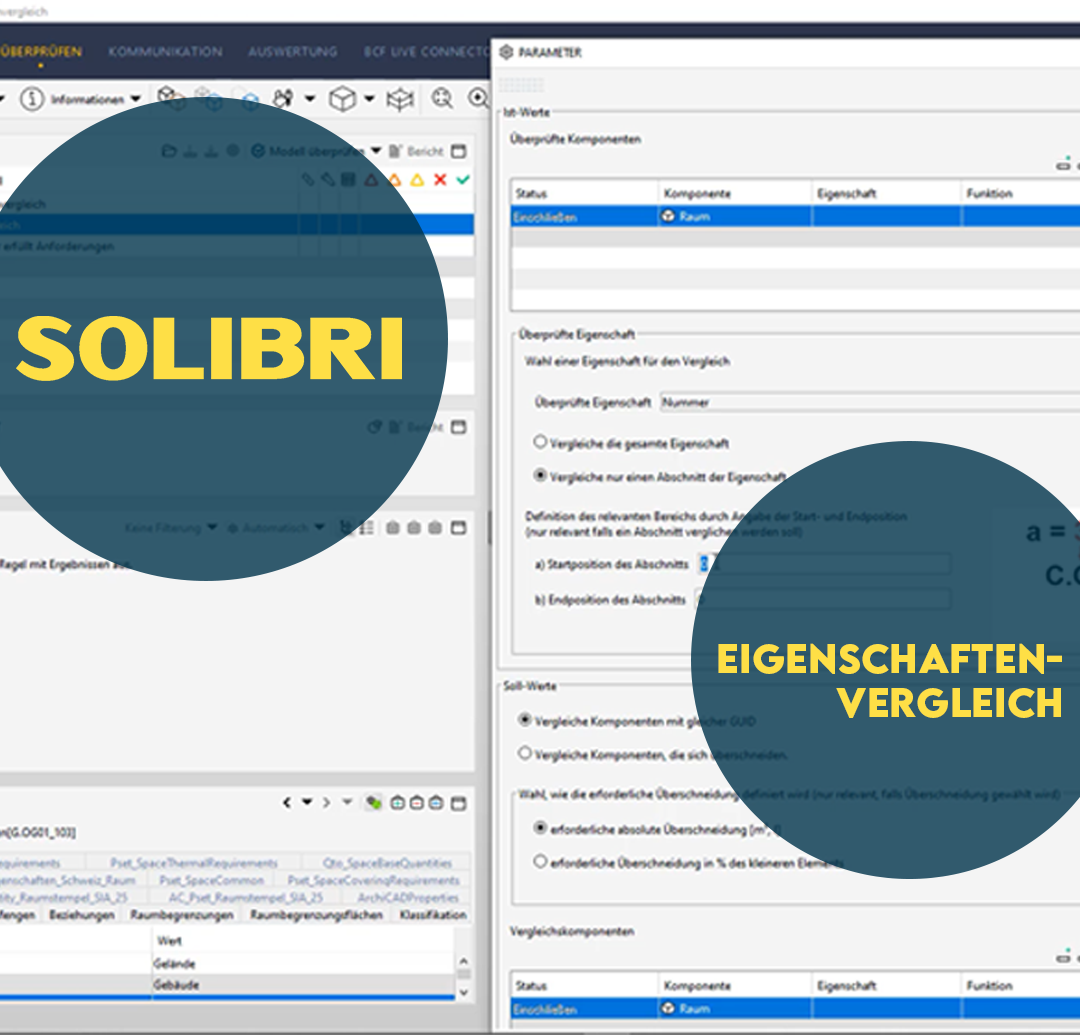Open the walk mode dropdown arrow

point(310,98)
